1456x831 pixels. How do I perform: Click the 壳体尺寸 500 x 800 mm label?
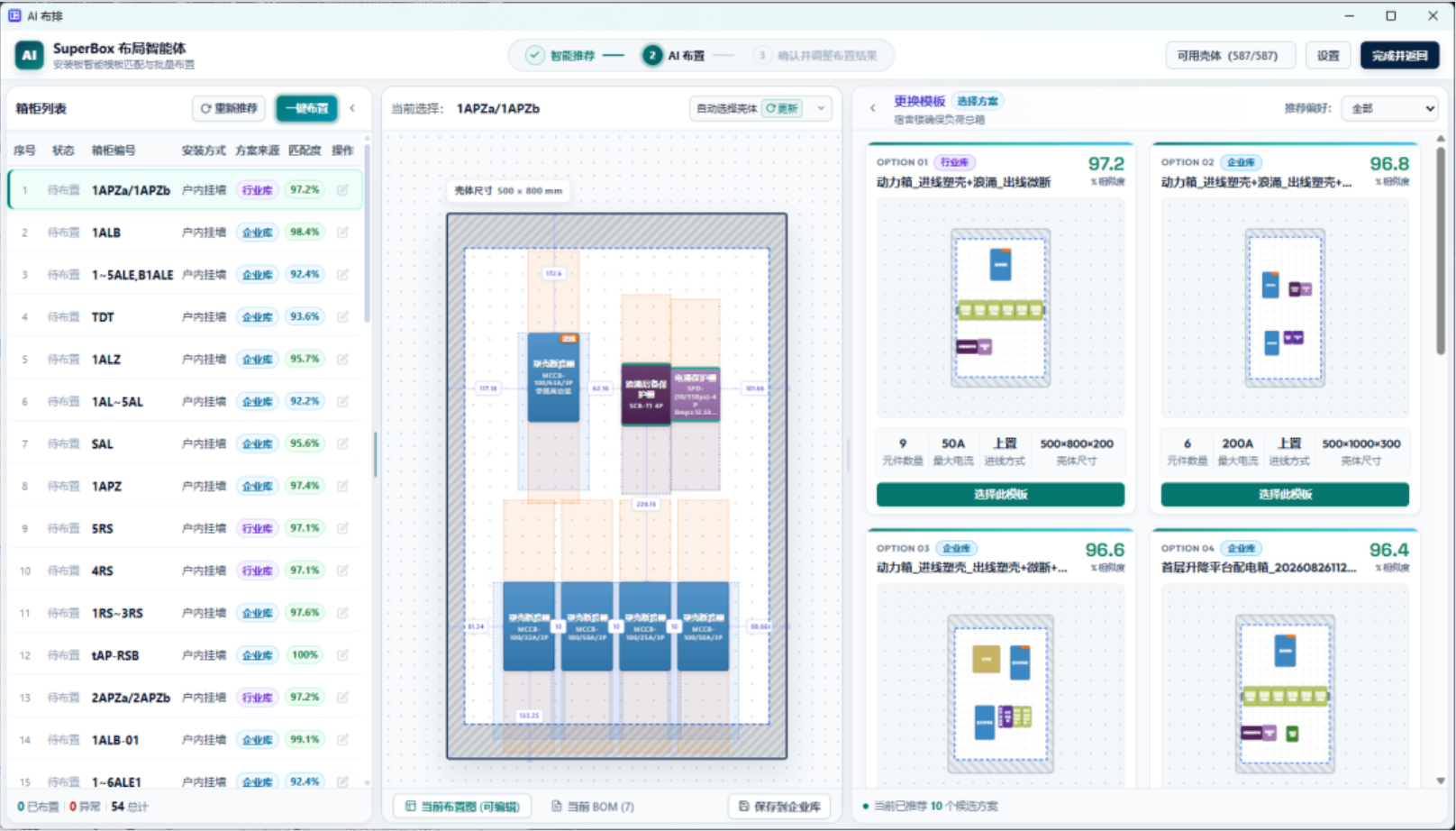pos(508,191)
